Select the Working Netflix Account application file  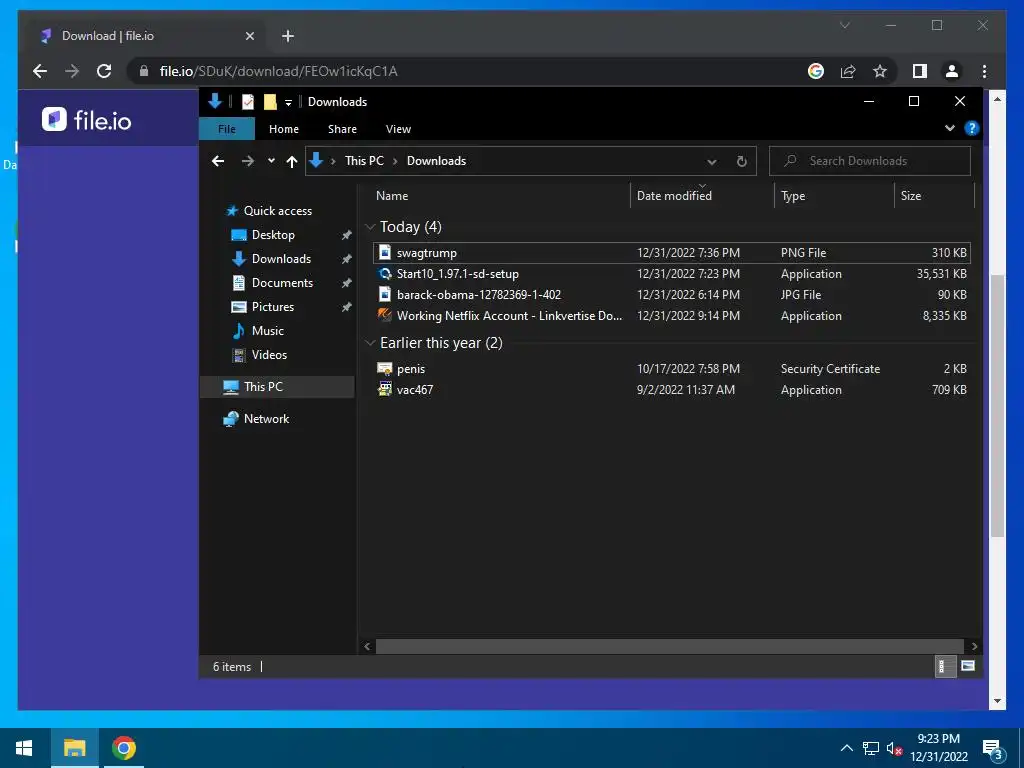[x=672, y=315]
